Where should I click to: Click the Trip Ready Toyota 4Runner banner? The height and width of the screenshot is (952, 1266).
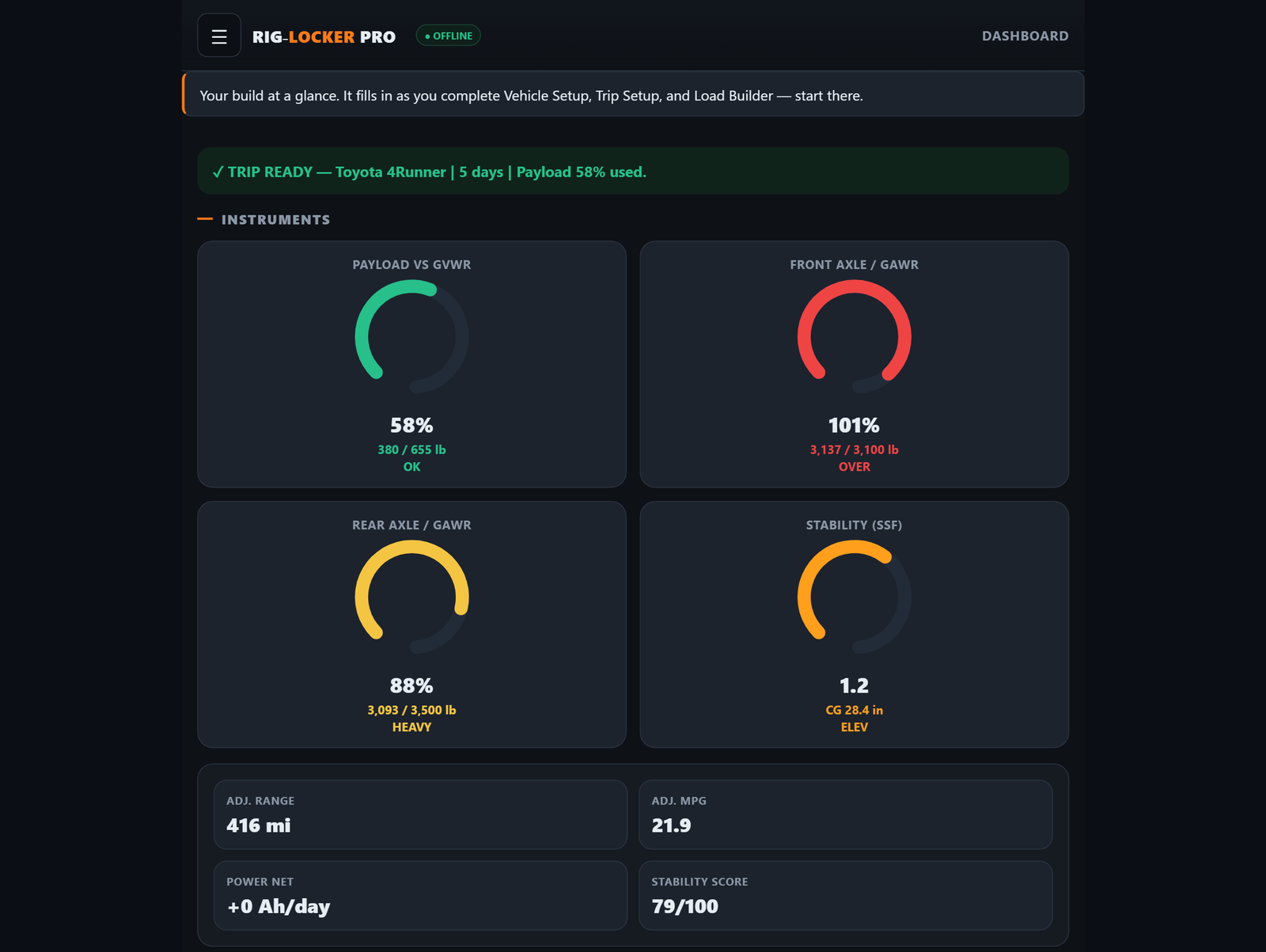(x=633, y=171)
